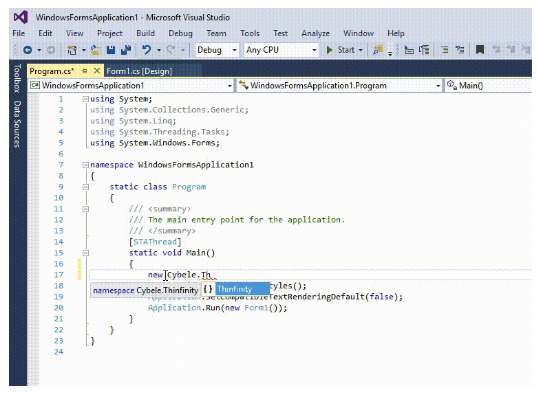Collapse the static void Main() method
Image resolution: width=537 pixels, height=393 pixels.
pos(86,253)
